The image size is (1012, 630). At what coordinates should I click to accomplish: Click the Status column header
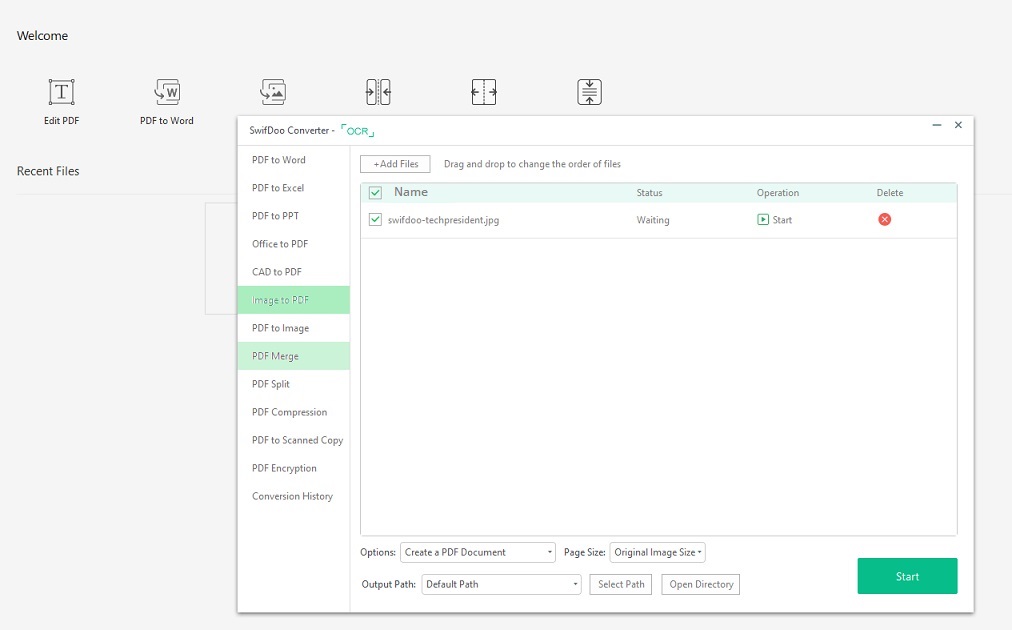tap(649, 192)
